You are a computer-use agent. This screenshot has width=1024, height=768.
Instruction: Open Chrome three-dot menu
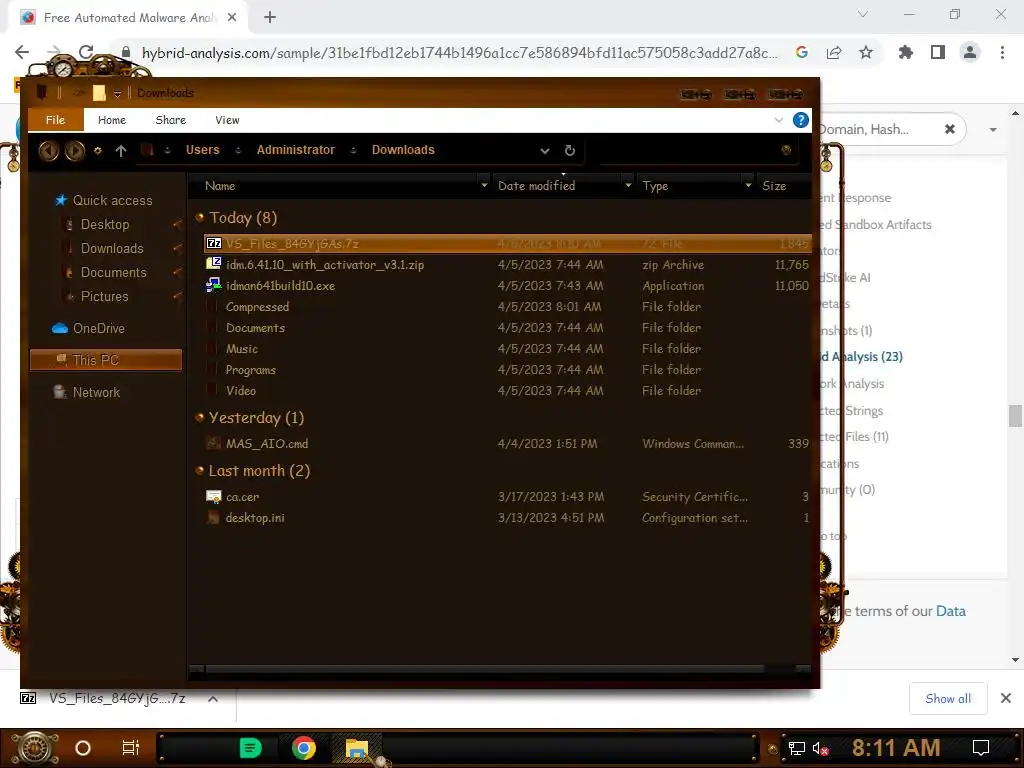[1002, 52]
